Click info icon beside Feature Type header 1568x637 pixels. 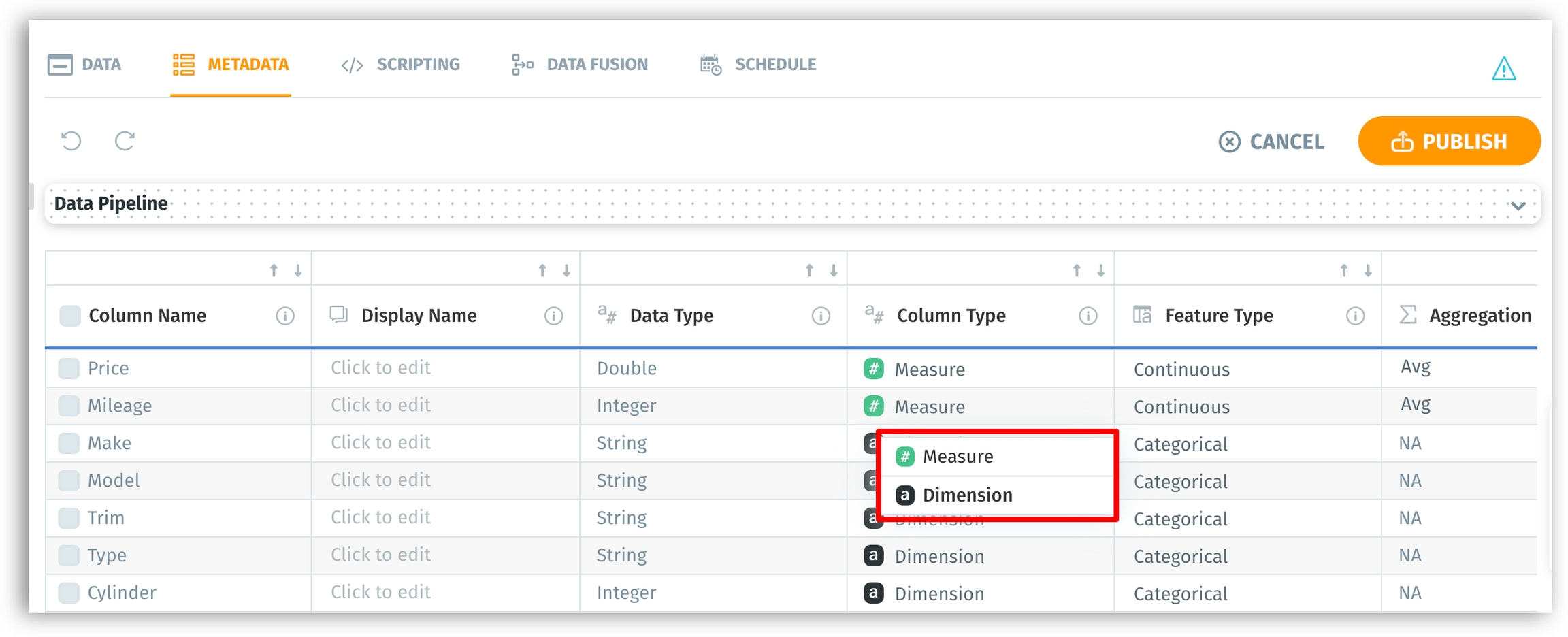1355,316
